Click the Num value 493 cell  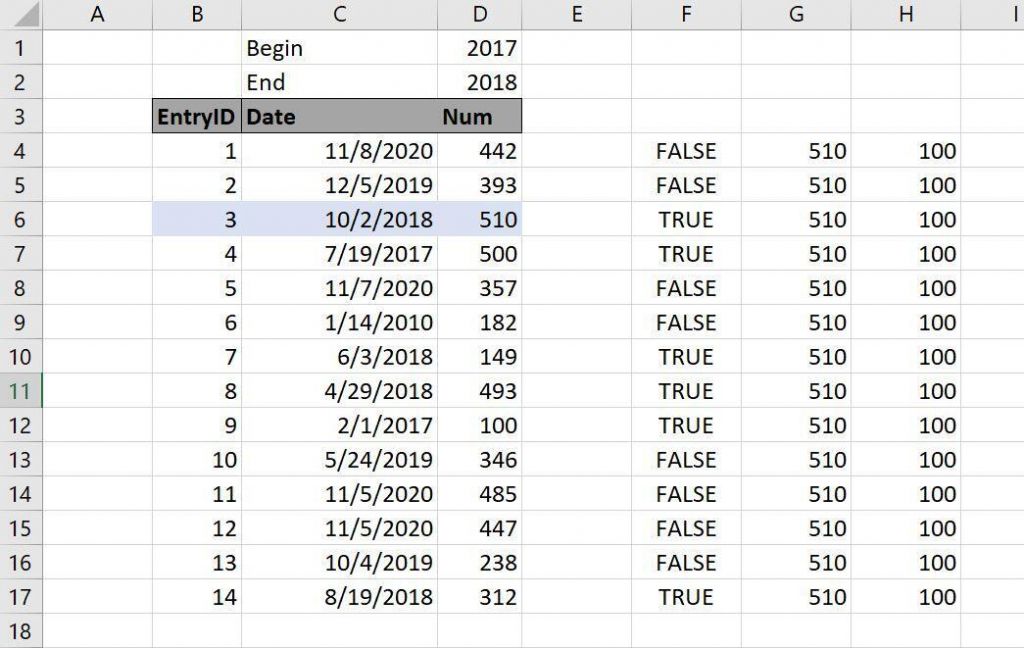tap(480, 391)
